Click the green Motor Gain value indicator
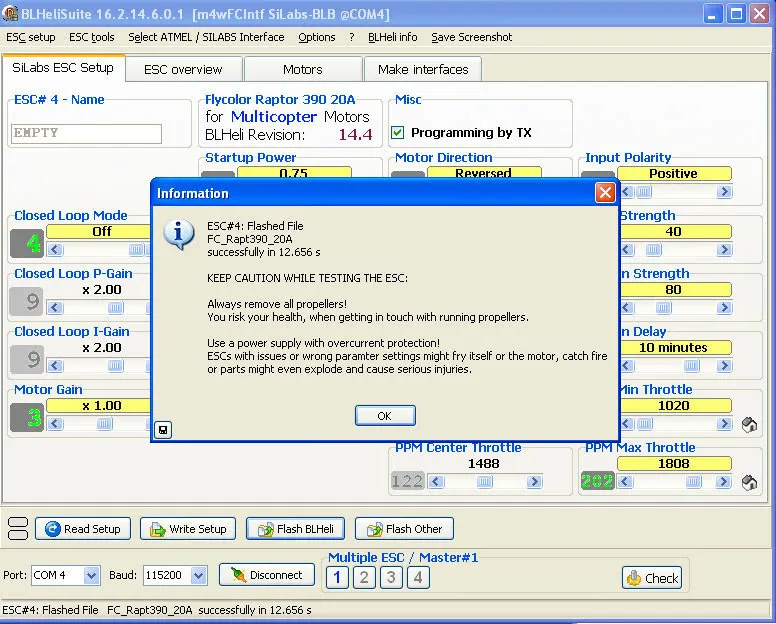776x624 pixels. 29,417
